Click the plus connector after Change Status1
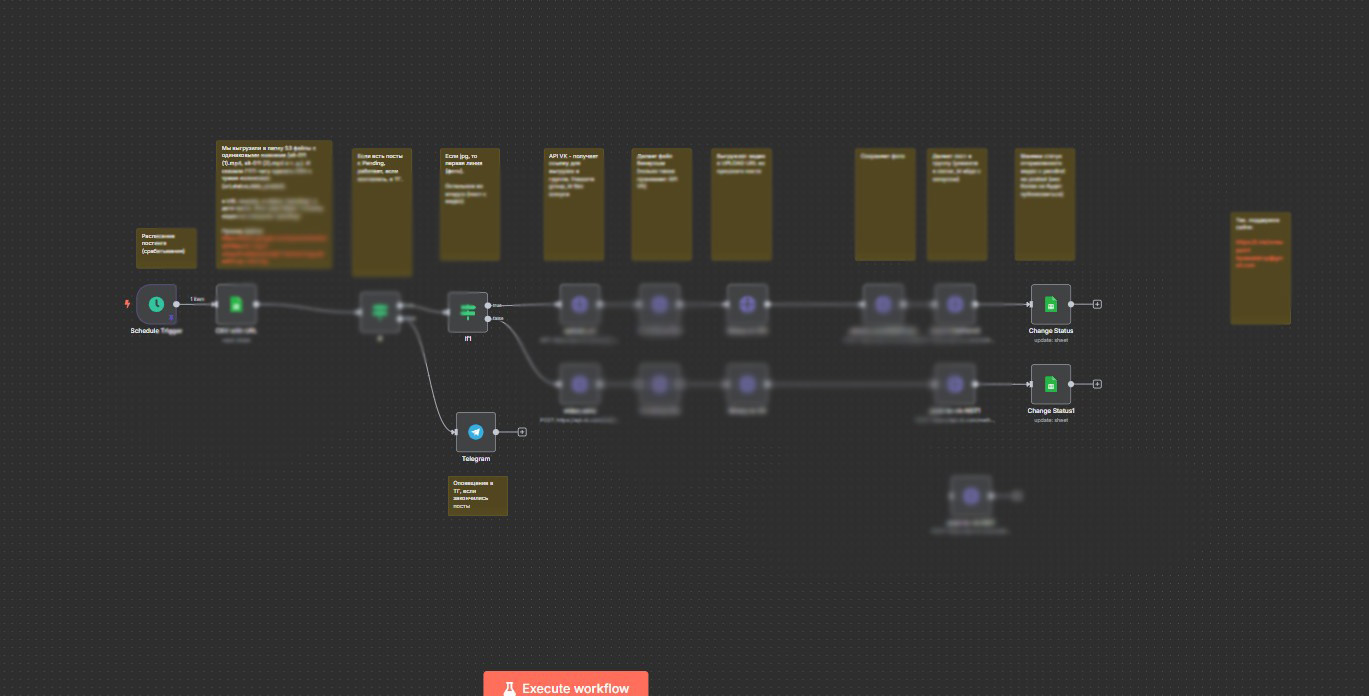Viewport: 1369px width, 696px height. click(x=1097, y=384)
